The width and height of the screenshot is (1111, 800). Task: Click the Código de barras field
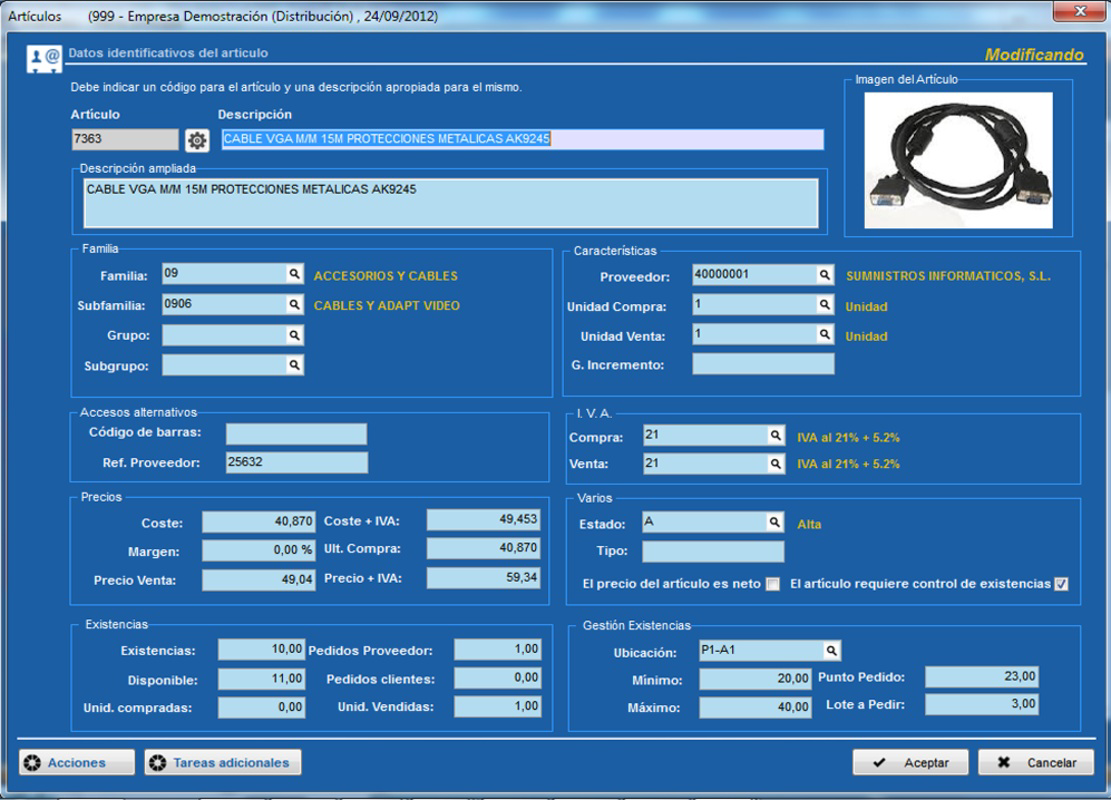point(296,434)
